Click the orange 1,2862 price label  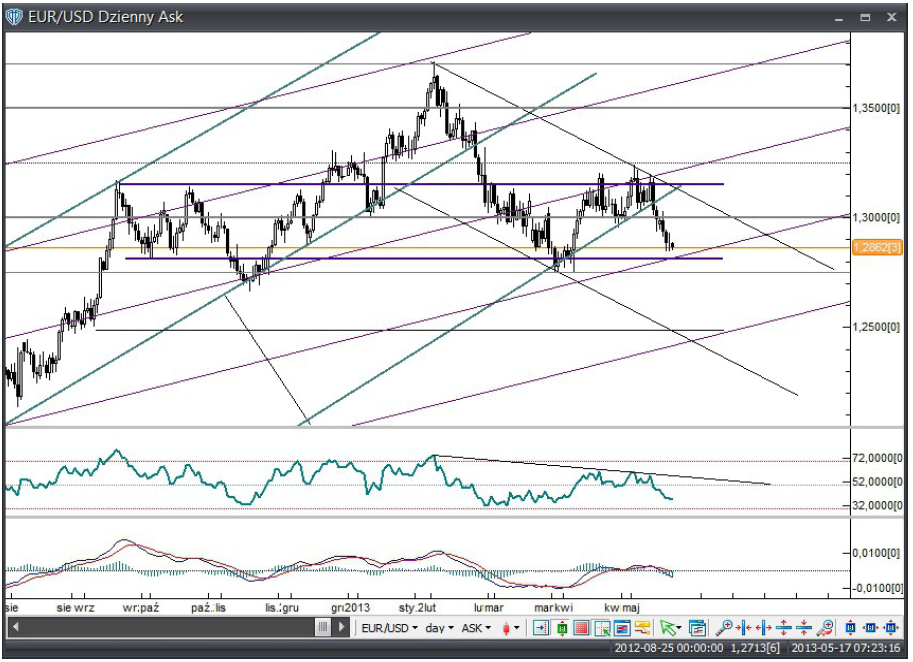[x=877, y=247]
